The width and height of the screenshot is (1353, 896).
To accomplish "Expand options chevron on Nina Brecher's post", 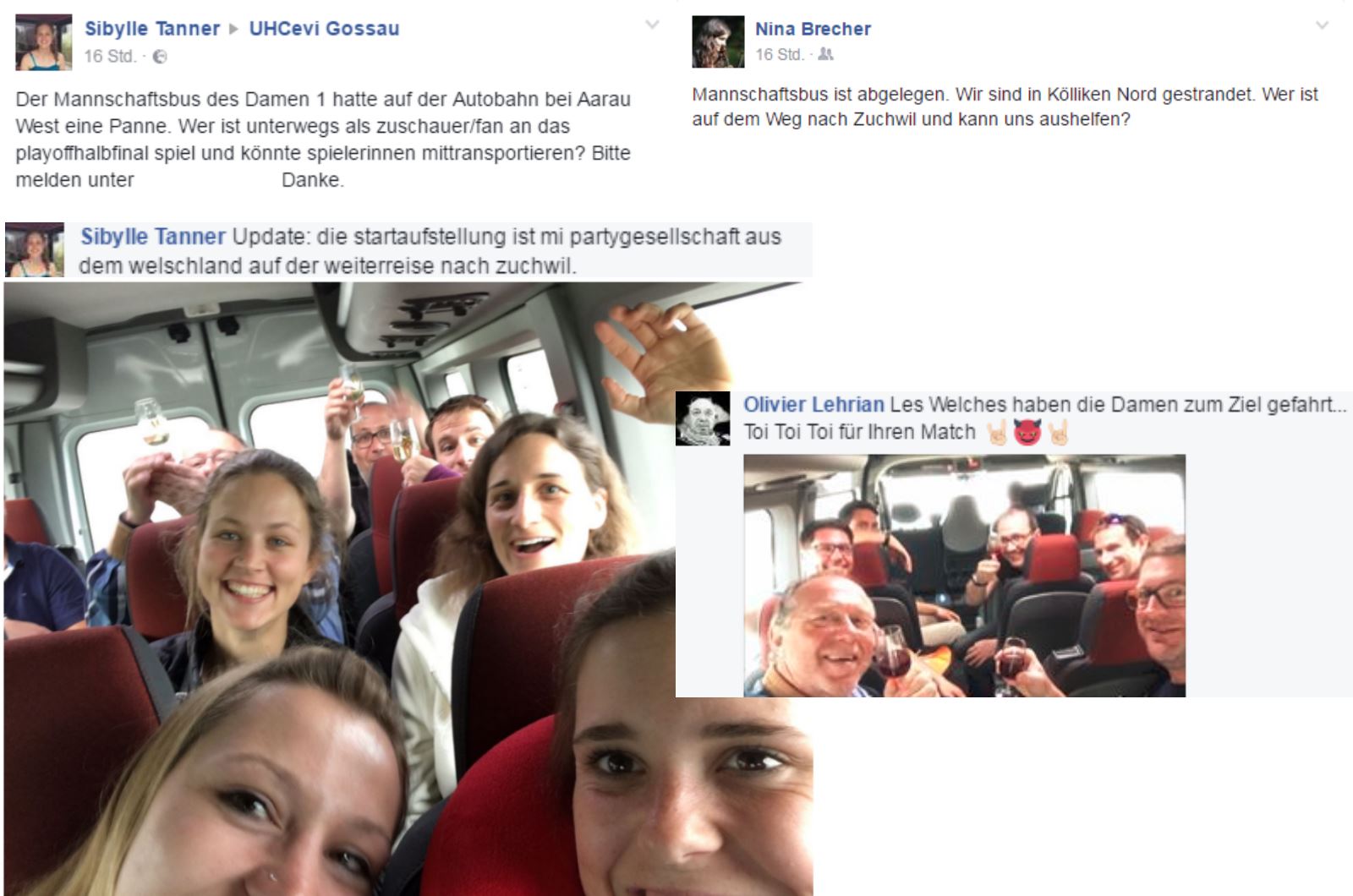I will [1323, 25].
